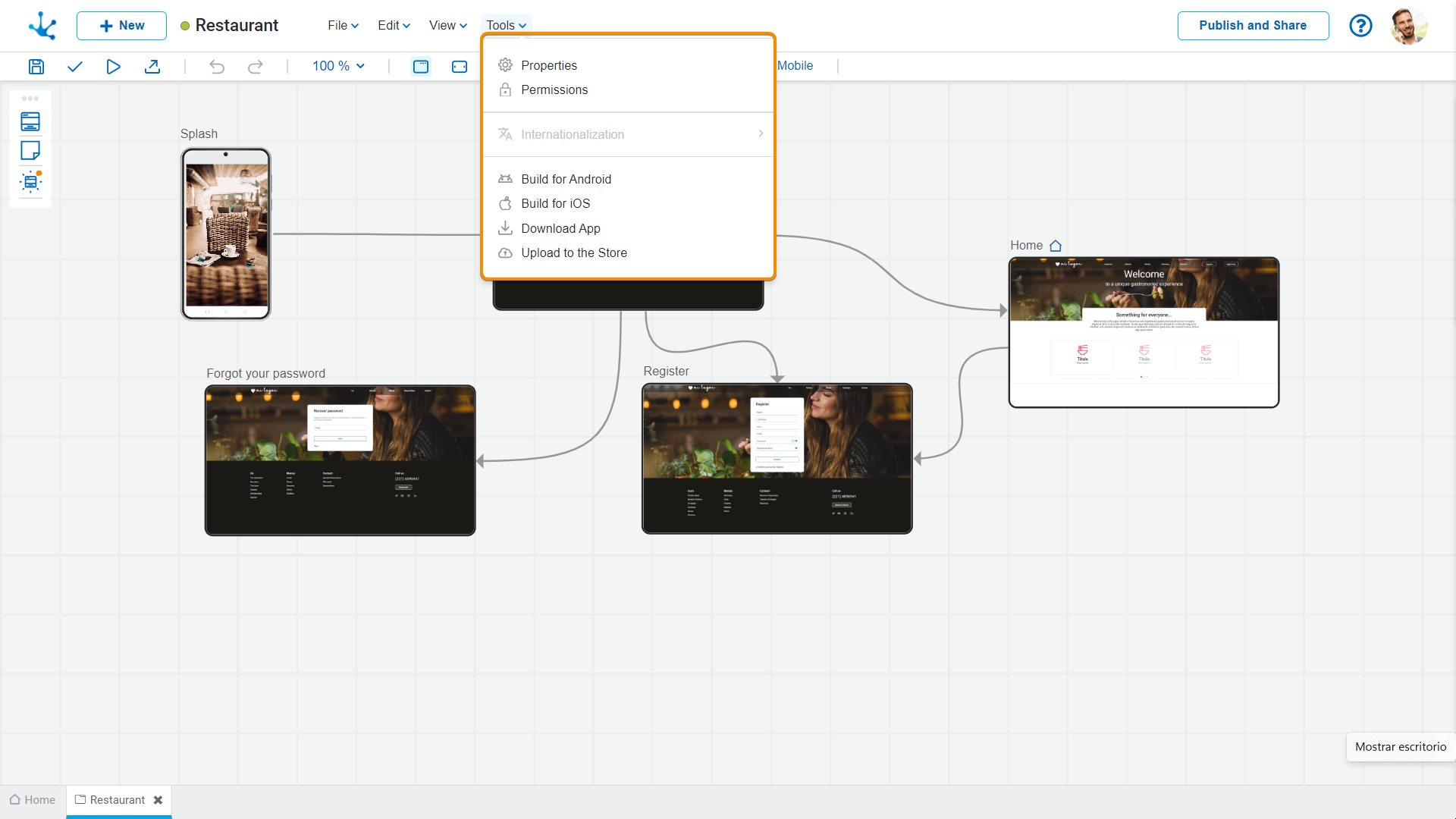The image size is (1456, 819).
Task: Click the Redo arrow icon
Action: point(256,67)
